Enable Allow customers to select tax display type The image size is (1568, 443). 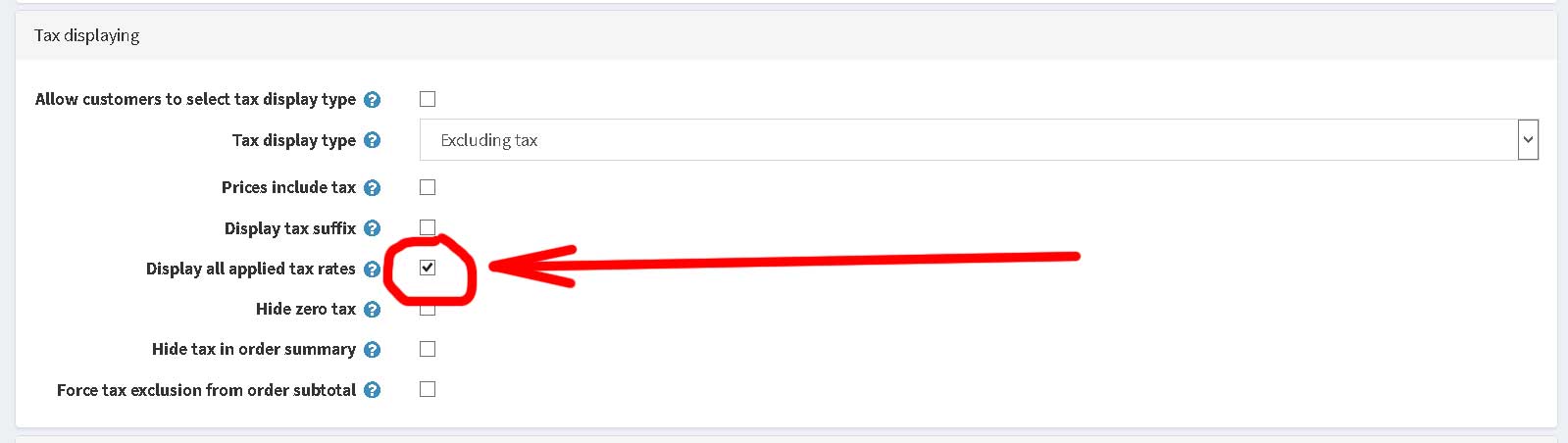coord(428,99)
